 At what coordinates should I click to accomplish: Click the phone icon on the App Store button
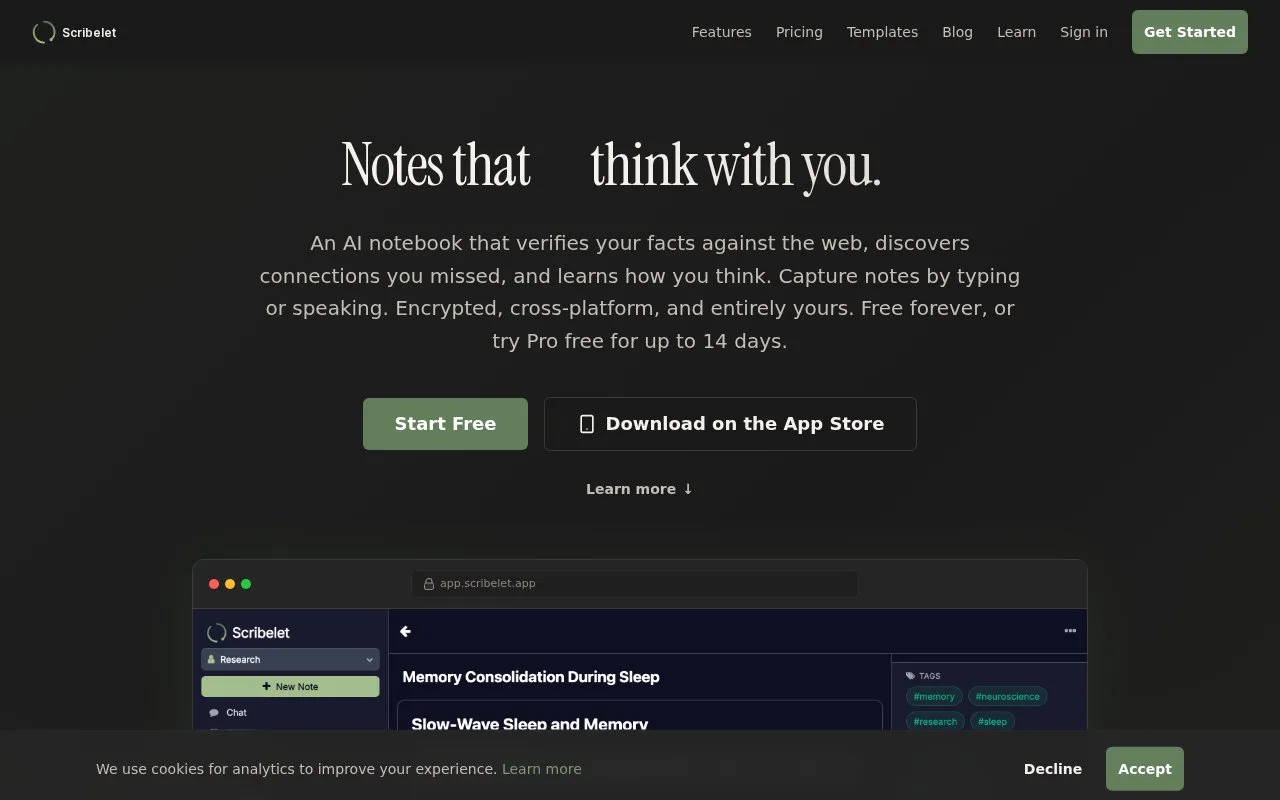pos(587,424)
